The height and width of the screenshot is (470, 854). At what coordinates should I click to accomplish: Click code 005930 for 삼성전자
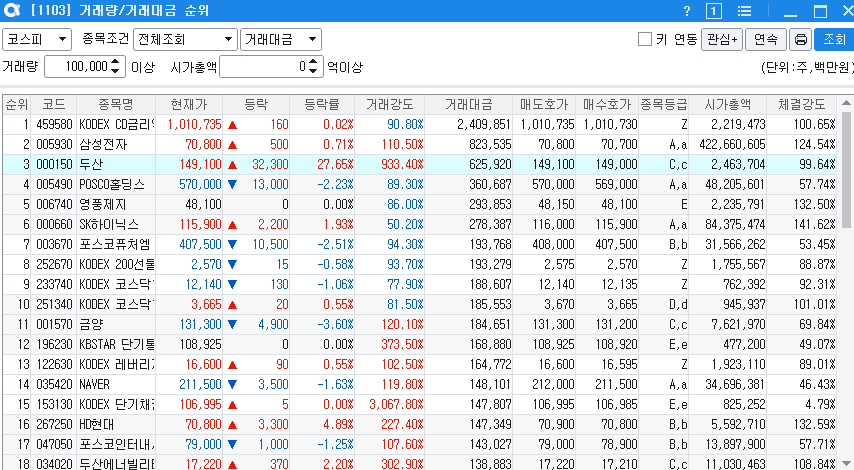[x=54, y=144]
